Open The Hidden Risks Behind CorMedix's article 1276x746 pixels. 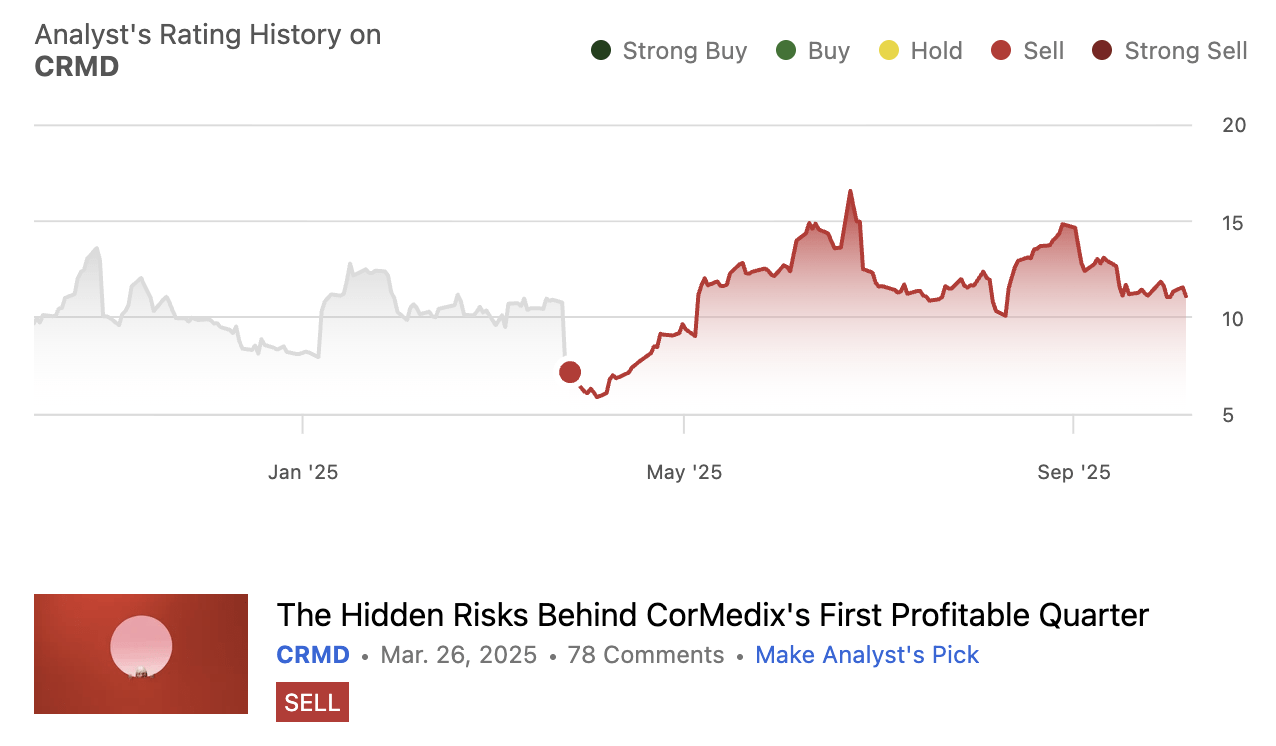(x=712, y=614)
